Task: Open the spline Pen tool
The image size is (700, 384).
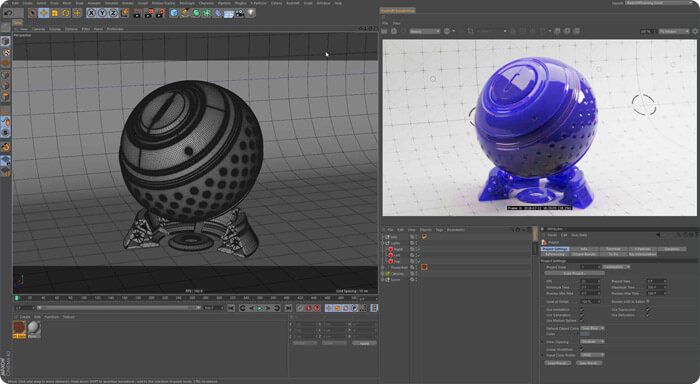Action: 185,13
